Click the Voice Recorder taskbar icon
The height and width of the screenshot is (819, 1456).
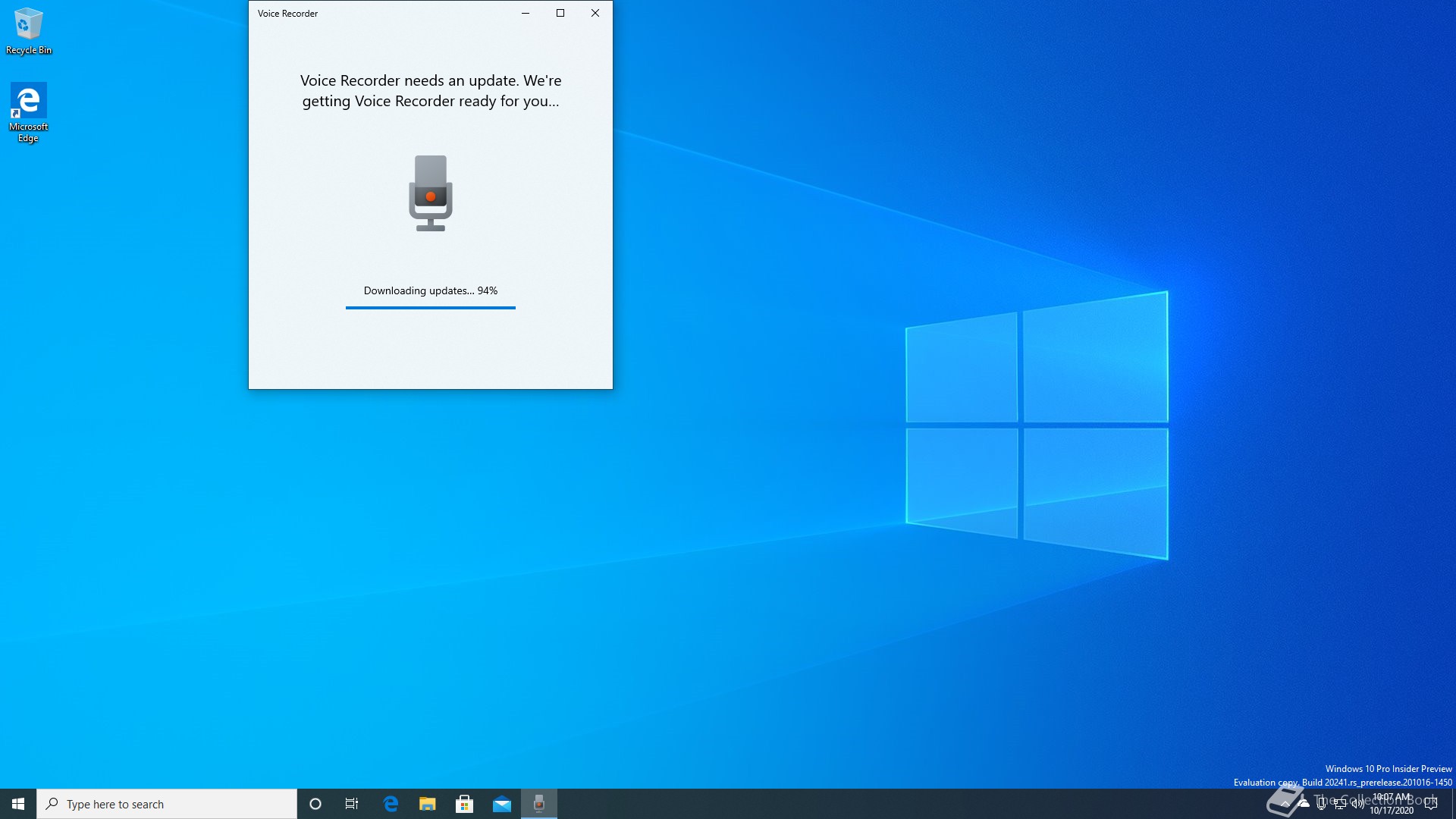point(539,804)
